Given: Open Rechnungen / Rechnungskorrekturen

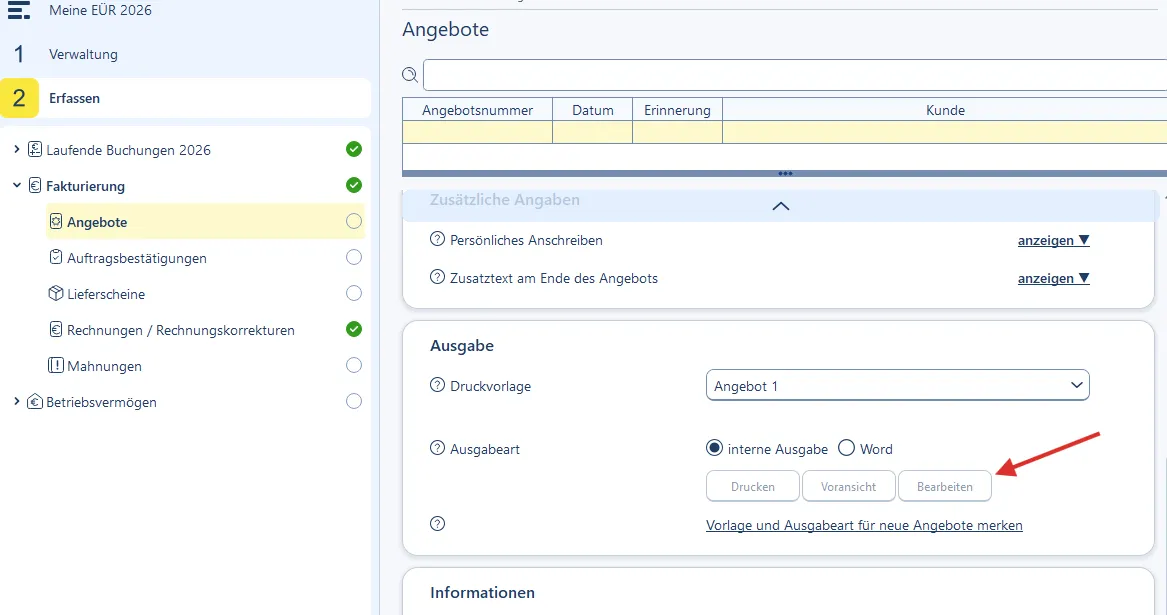Looking at the screenshot, I should (x=181, y=330).
